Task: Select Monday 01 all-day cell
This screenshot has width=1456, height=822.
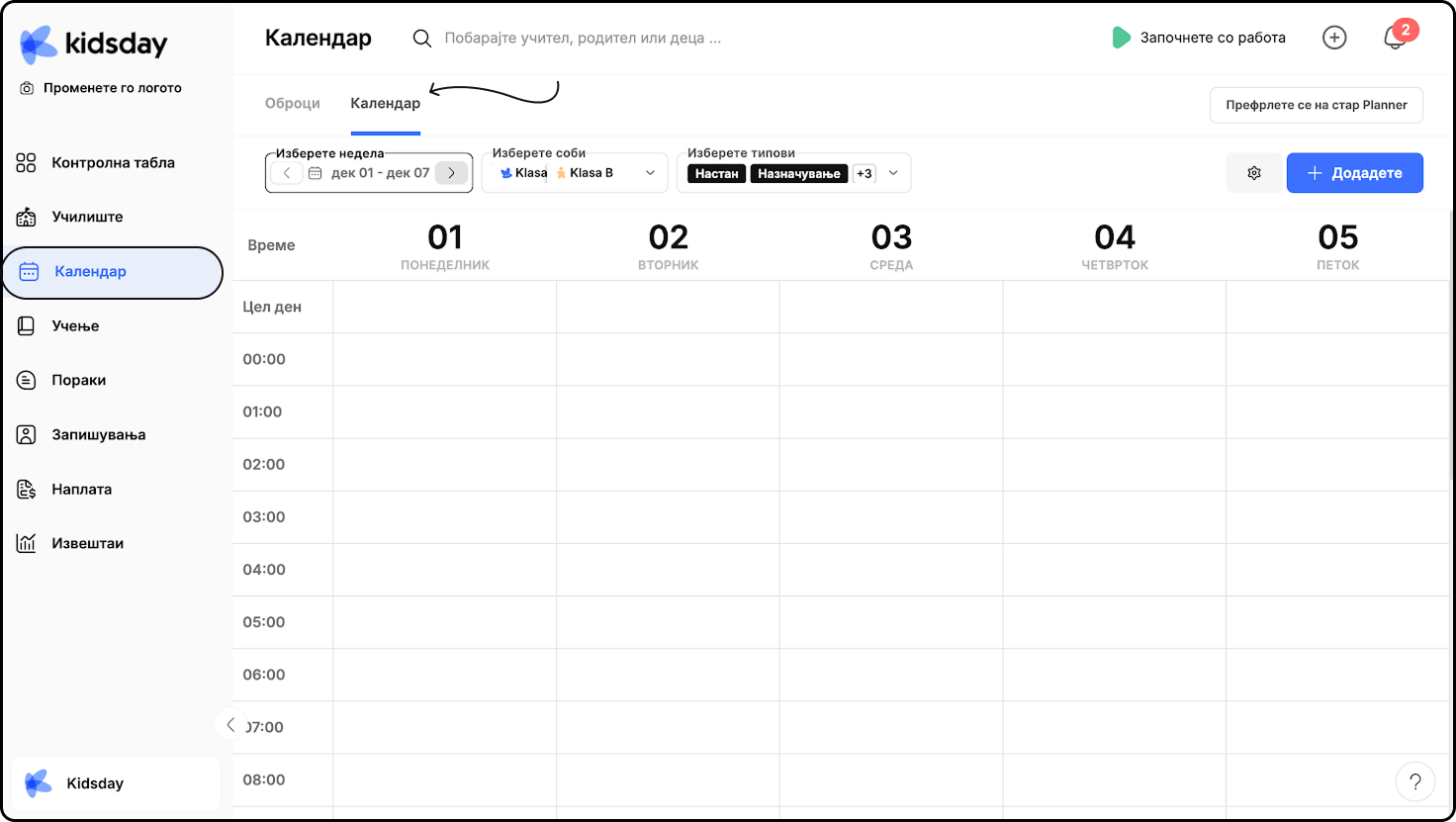Action: point(444,308)
